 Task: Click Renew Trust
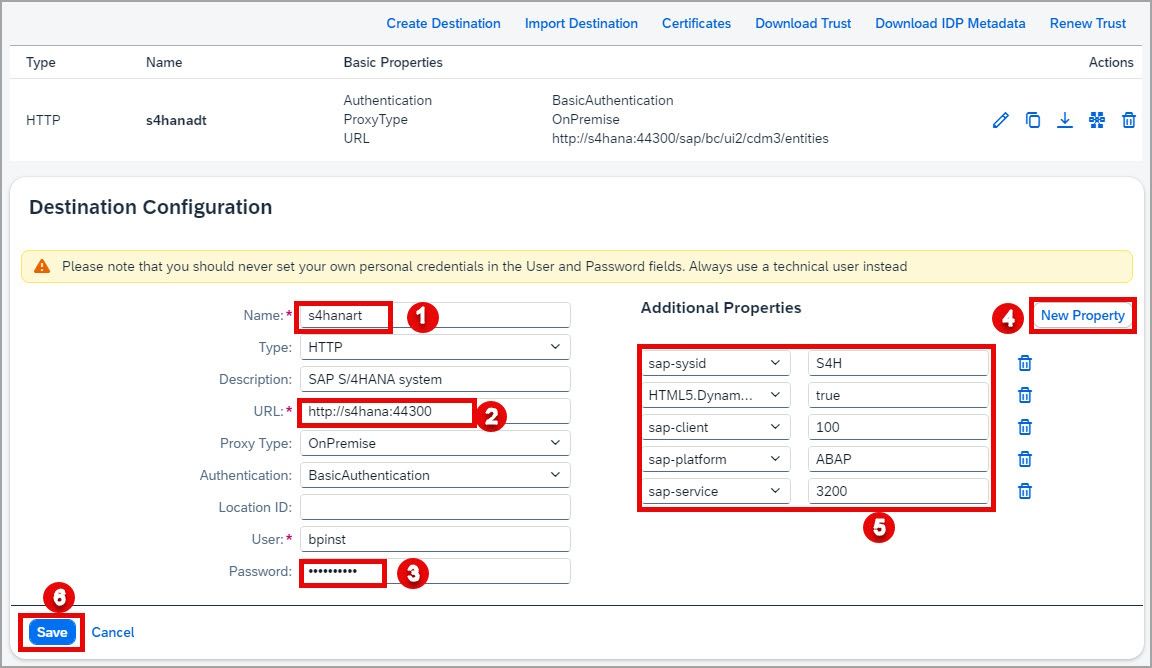pyautogui.click(x=1087, y=24)
